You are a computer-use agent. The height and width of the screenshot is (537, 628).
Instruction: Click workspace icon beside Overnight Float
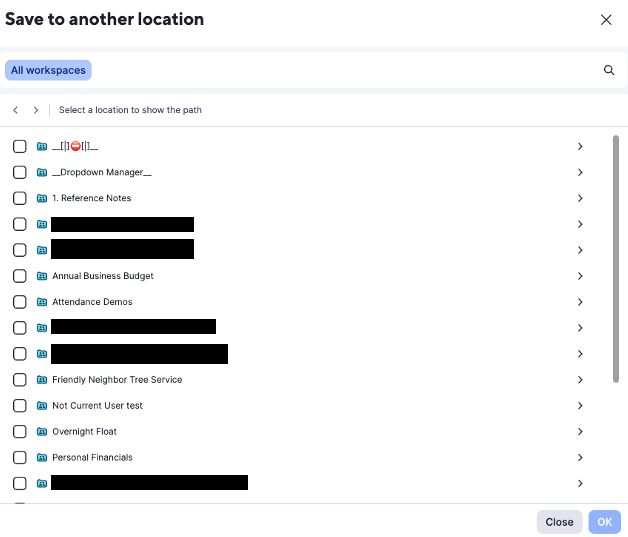[x=42, y=432]
